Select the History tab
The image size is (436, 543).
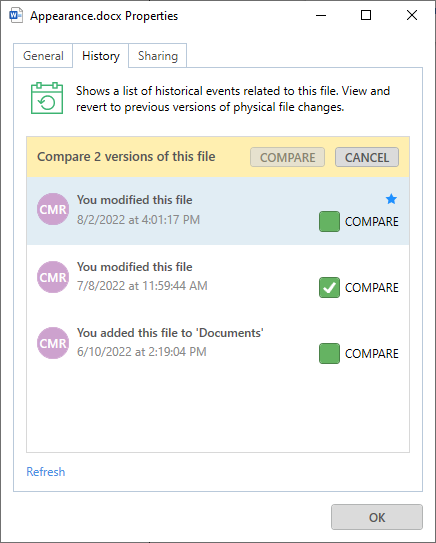coord(101,56)
